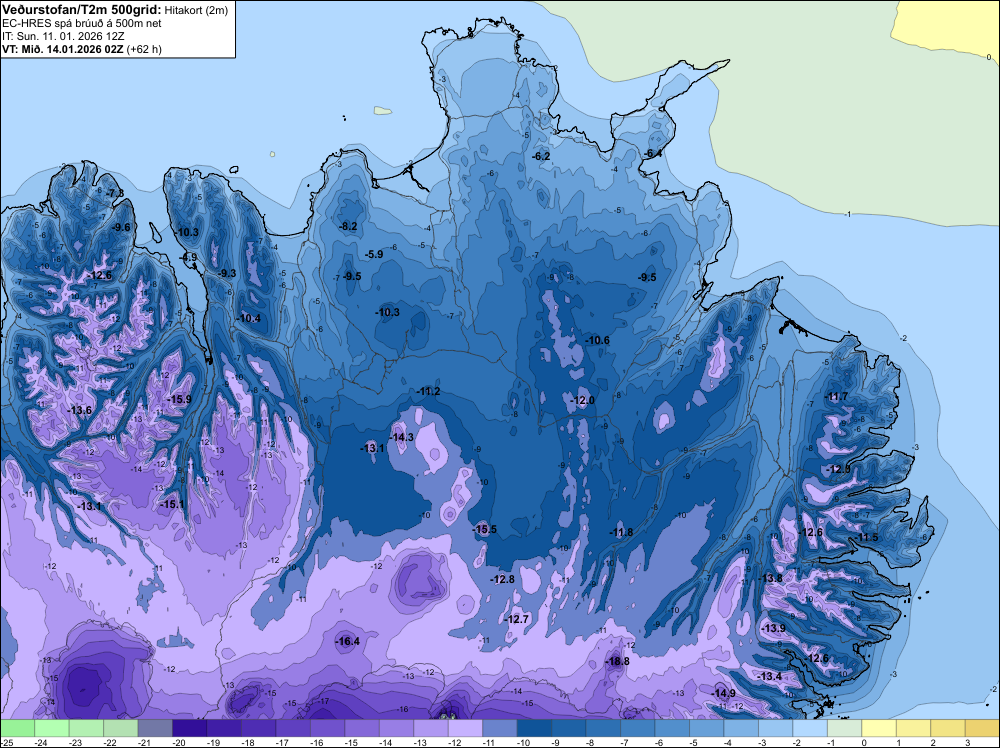Select the -13.4 temperature label
Screen dimensions: 1000x748
click(770, 676)
